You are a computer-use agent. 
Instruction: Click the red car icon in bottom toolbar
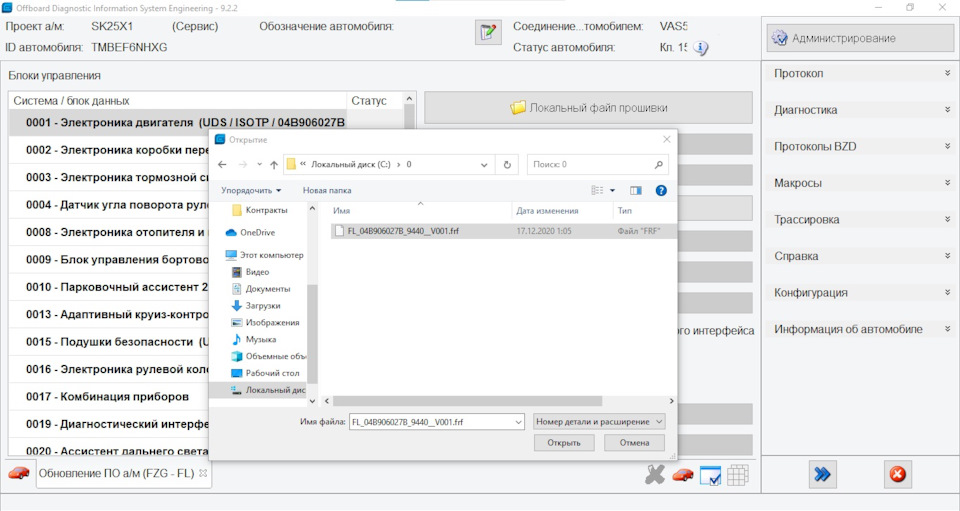point(683,475)
